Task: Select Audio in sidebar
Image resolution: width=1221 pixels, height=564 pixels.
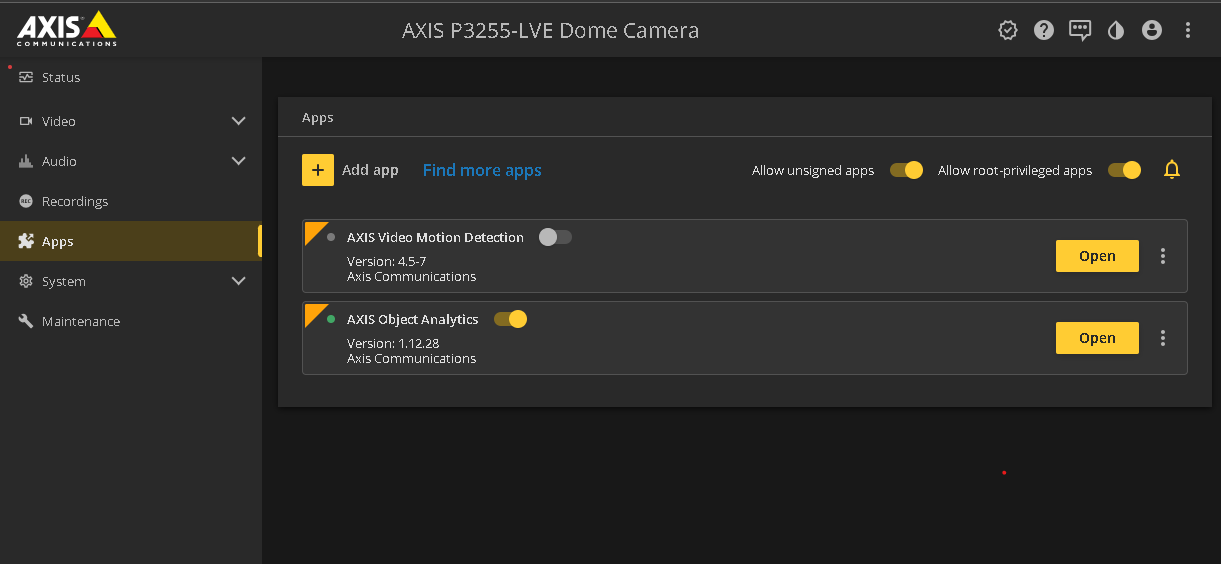Action: coord(131,161)
